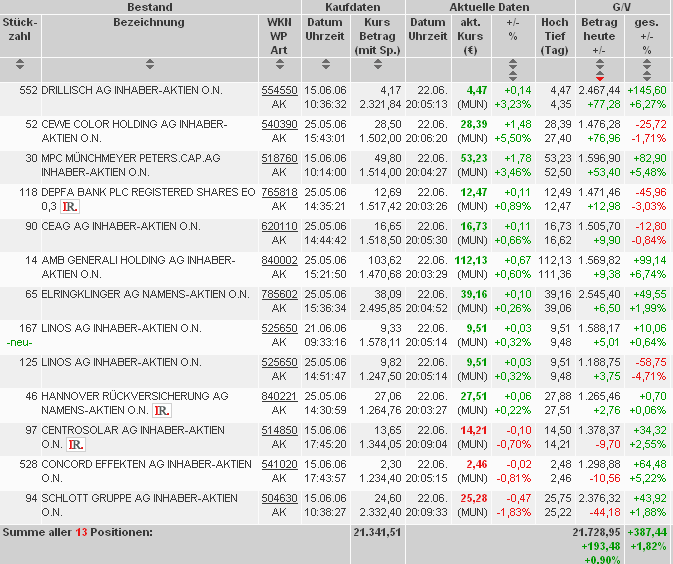Click today's total gain +193,48
This screenshot has height=564, width=673.
coord(601,546)
